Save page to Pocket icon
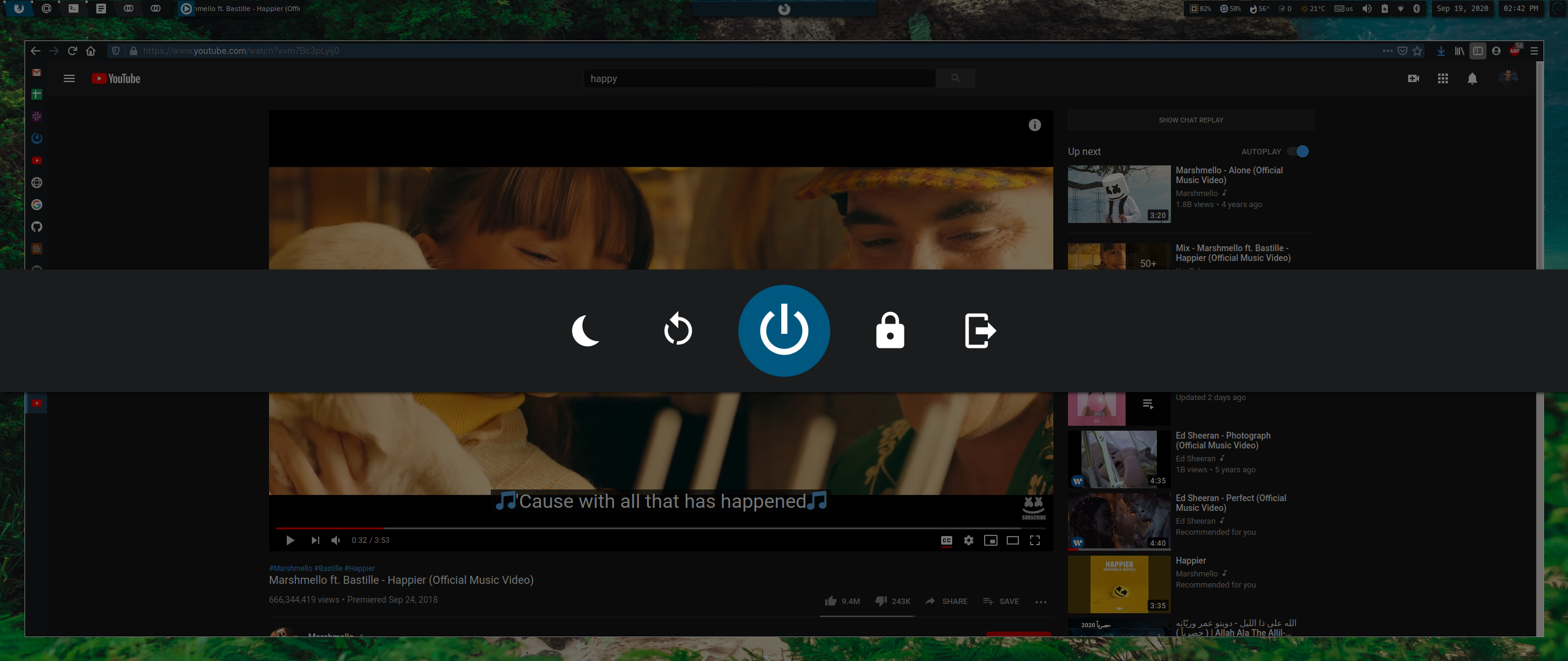The image size is (1568, 661). [x=1403, y=51]
